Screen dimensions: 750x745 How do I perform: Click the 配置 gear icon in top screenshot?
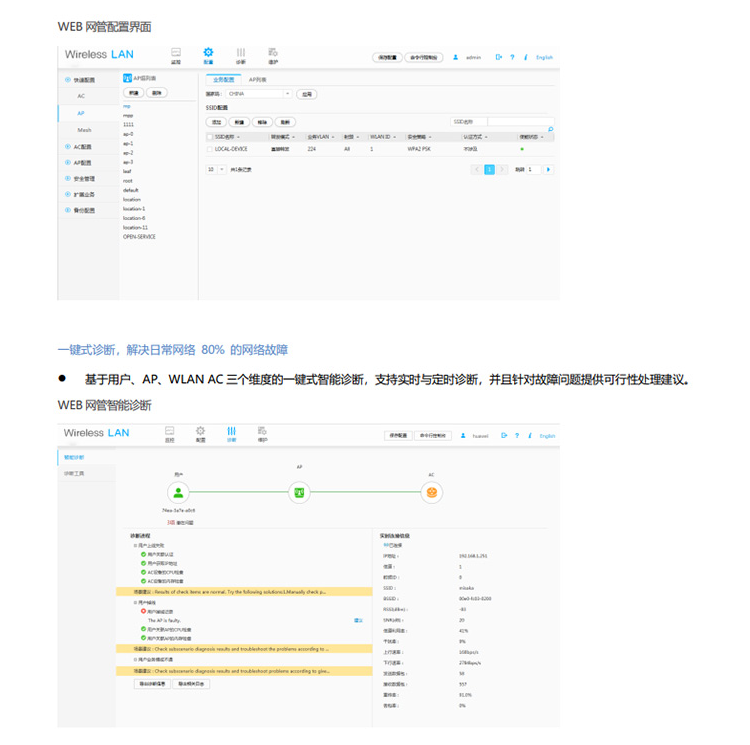pos(208,52)
